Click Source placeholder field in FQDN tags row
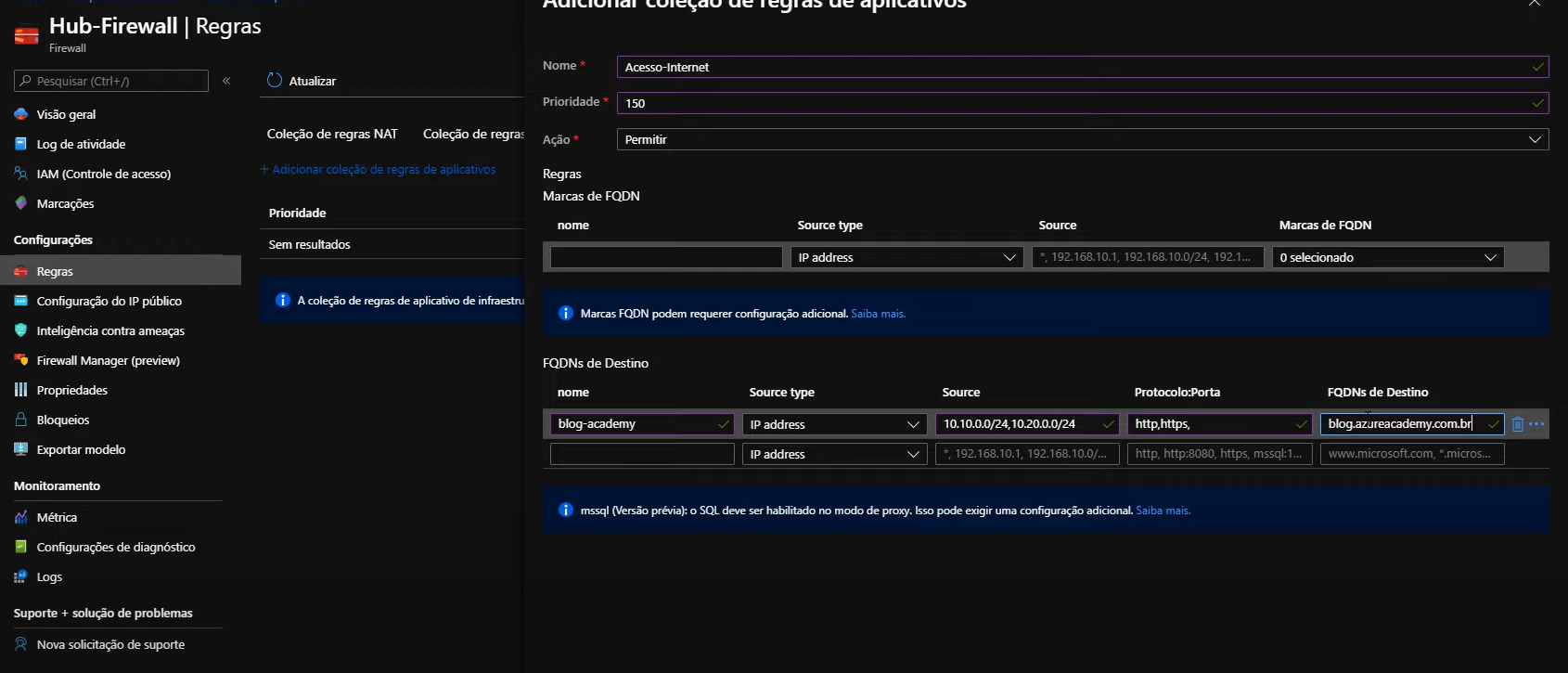The image size is (1568, 673). [1148, 257]
